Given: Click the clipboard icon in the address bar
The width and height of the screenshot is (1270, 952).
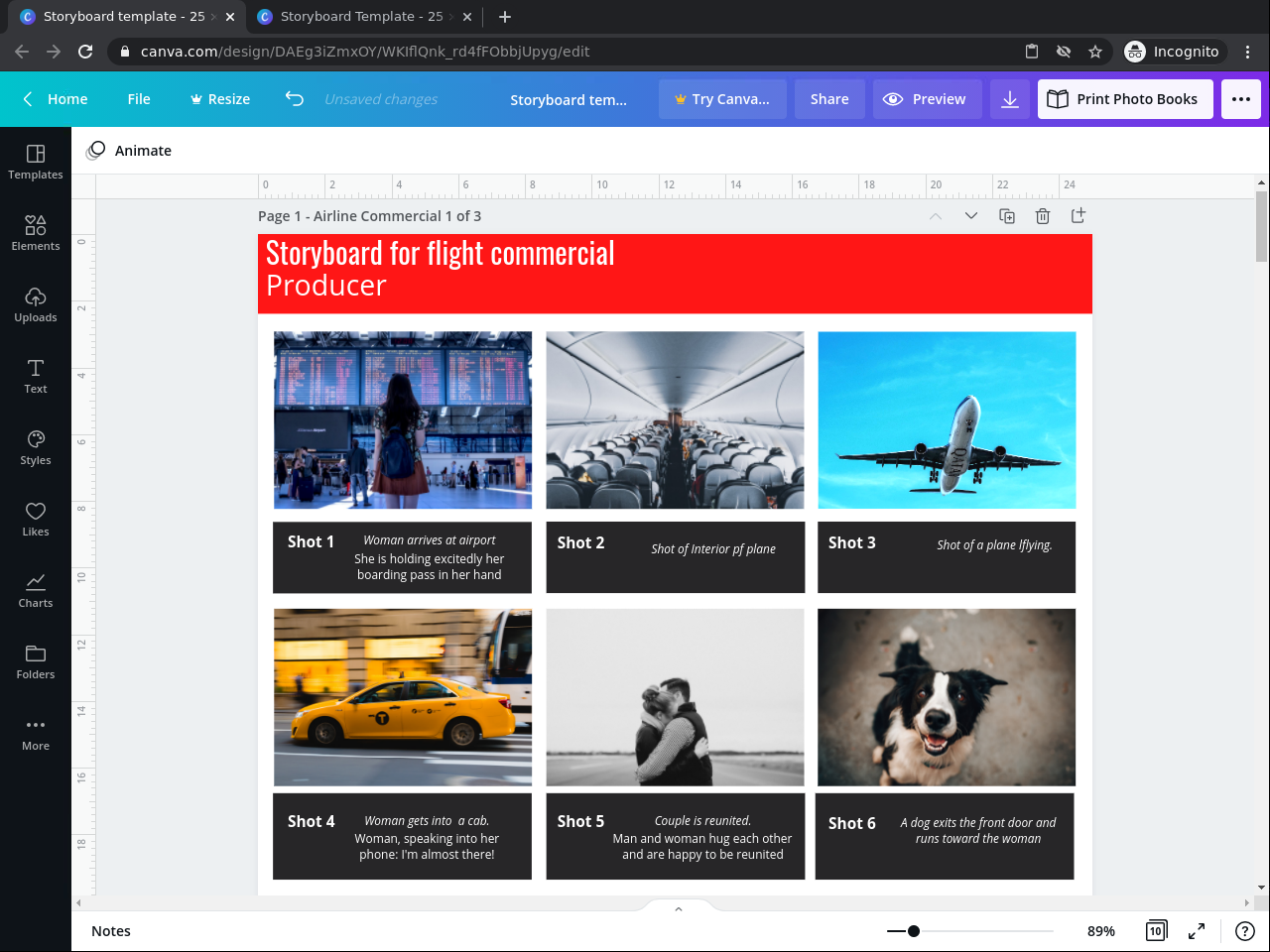Looking at the screenshot, I should 1032,52.
